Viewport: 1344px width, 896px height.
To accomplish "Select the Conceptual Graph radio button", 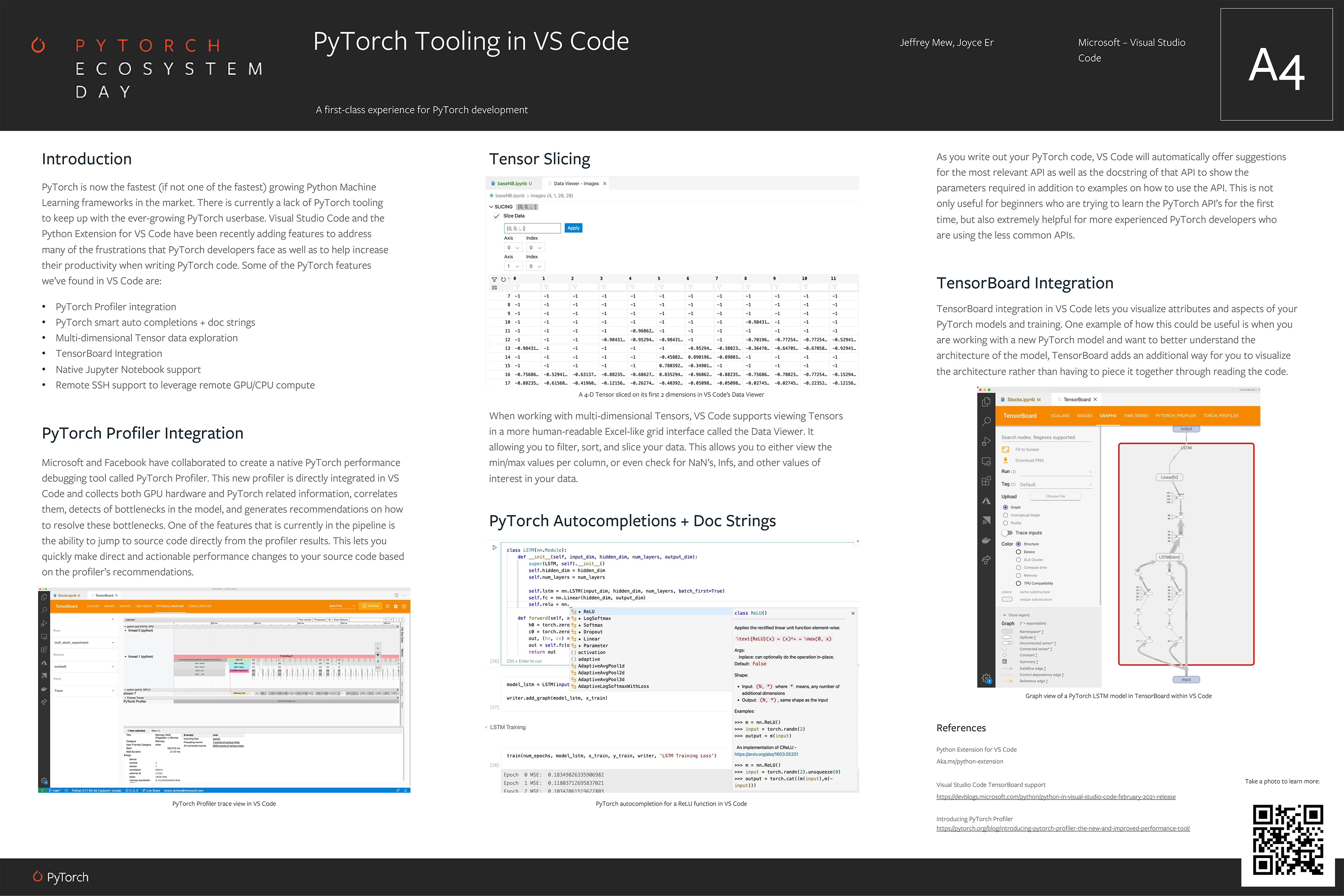I will (1005, 515).
